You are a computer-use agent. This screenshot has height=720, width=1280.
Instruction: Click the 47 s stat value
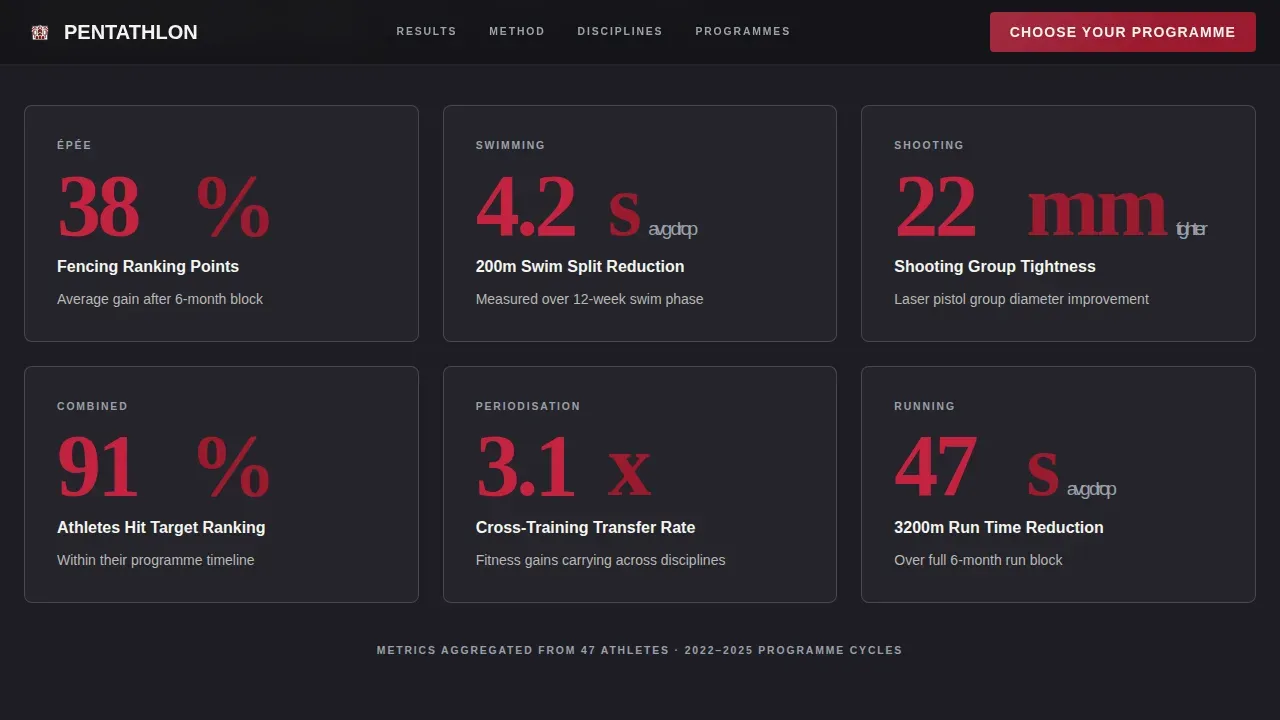pyautogui.click(x=977, y=468)
